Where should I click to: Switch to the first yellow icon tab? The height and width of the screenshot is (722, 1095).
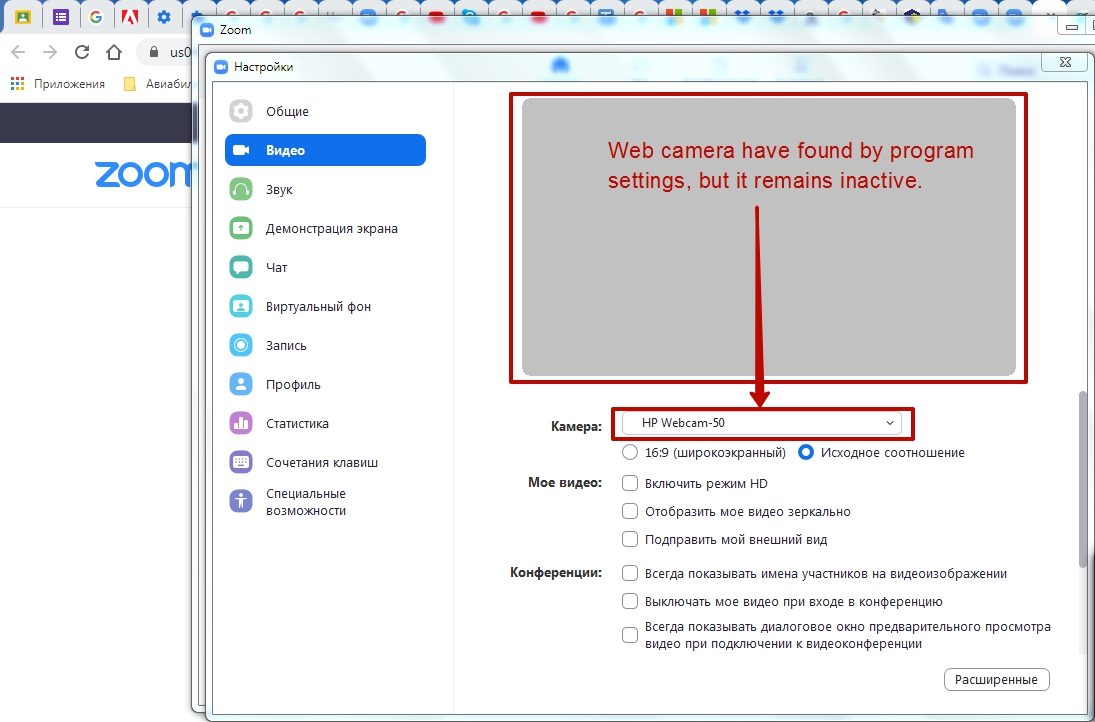tap(23, 17)
